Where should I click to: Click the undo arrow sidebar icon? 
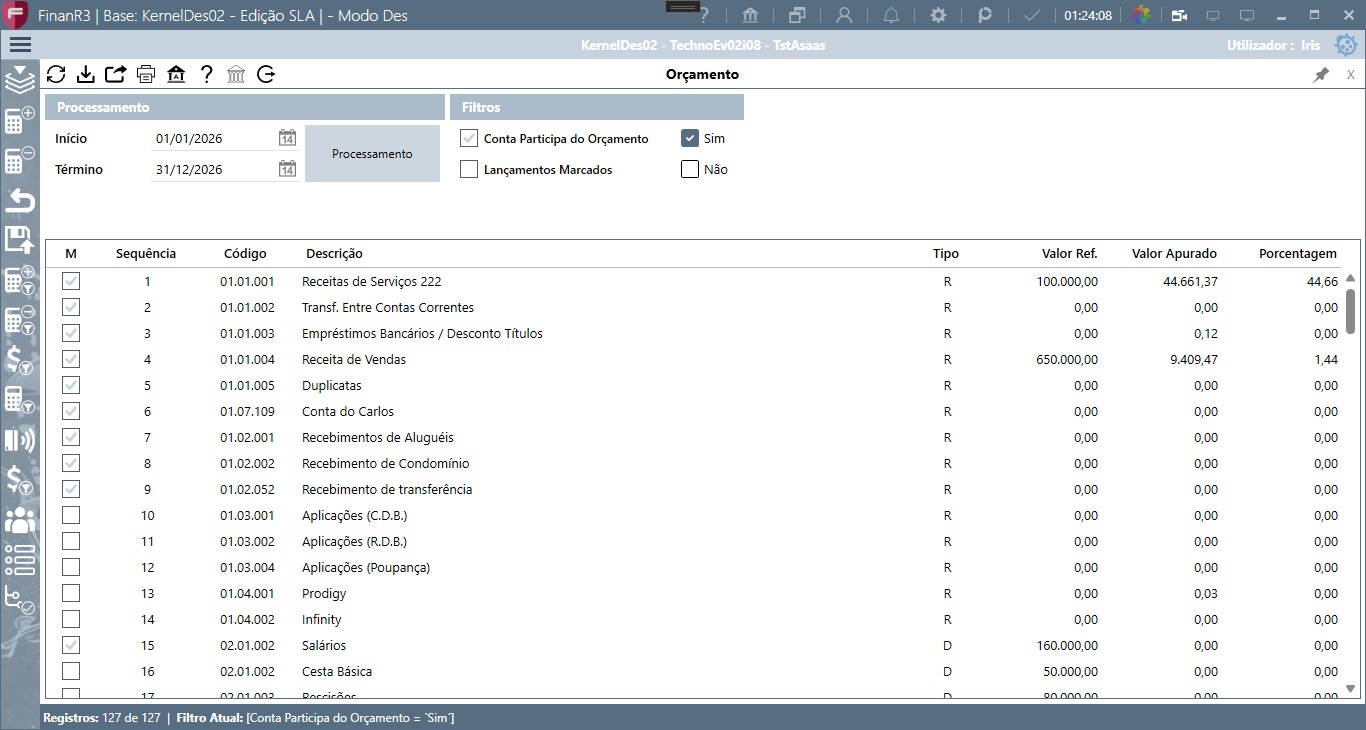point(20,200)
